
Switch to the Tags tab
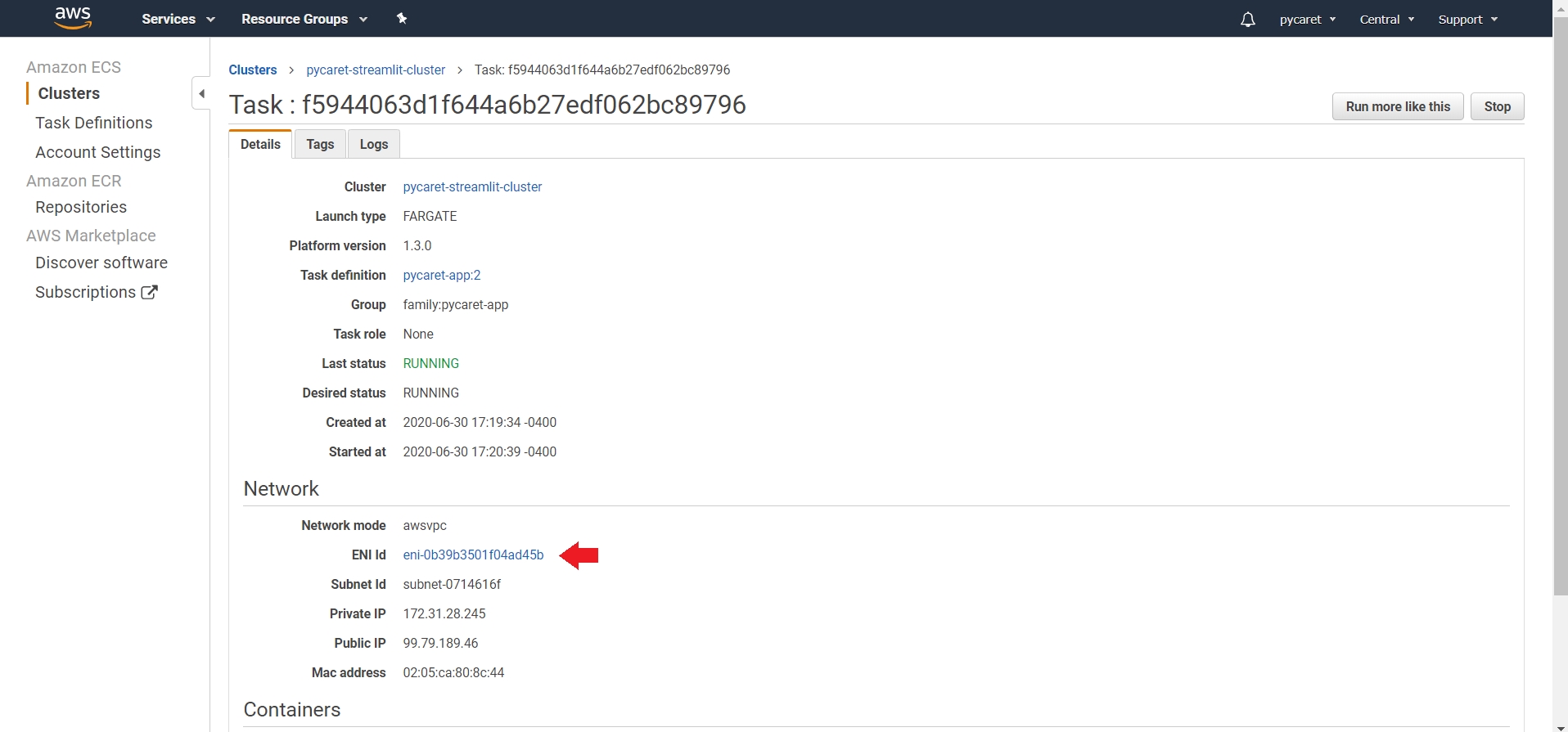320,144
